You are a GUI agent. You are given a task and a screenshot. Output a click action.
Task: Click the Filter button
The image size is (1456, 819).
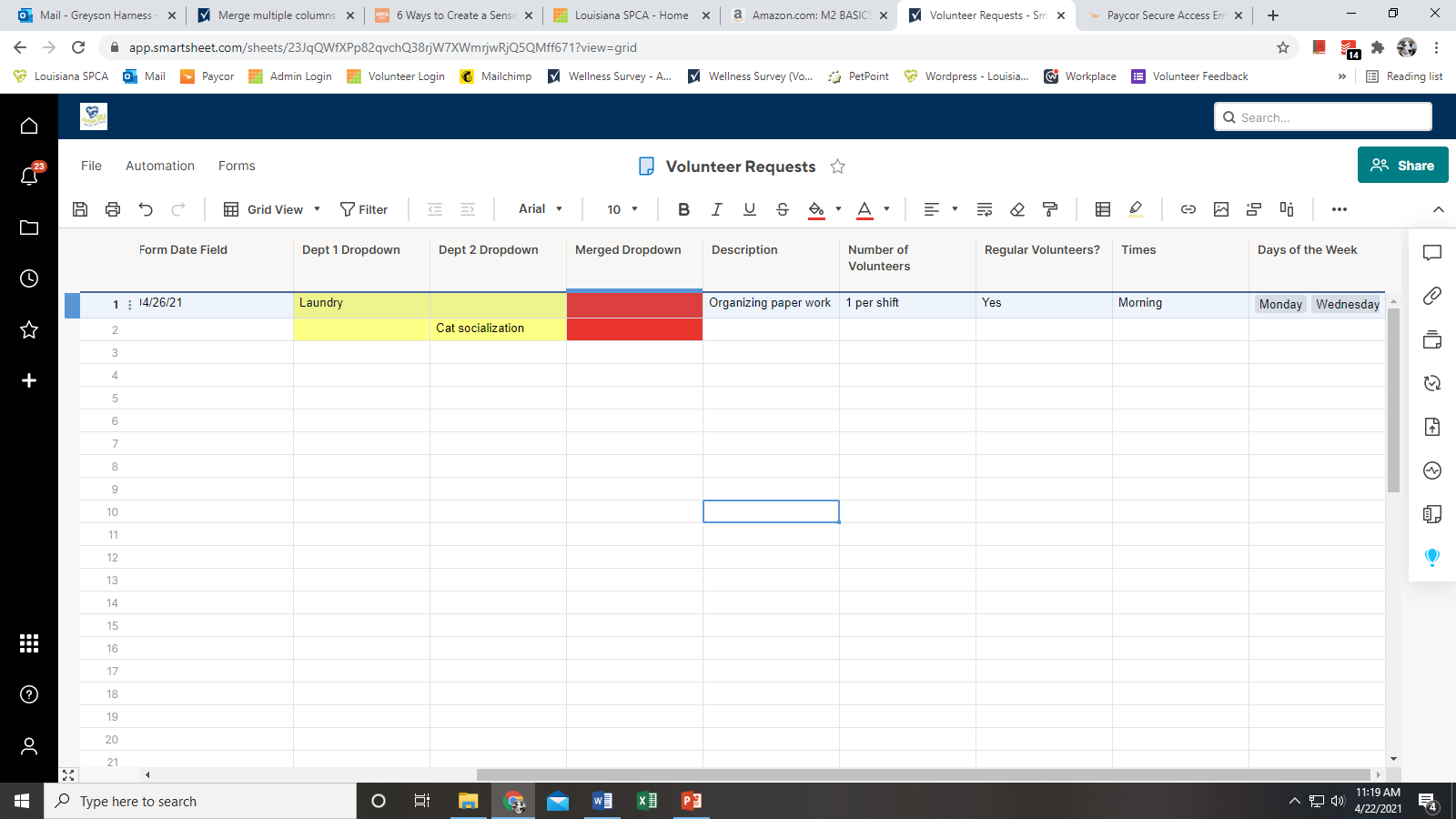click(x=364, y=209)
